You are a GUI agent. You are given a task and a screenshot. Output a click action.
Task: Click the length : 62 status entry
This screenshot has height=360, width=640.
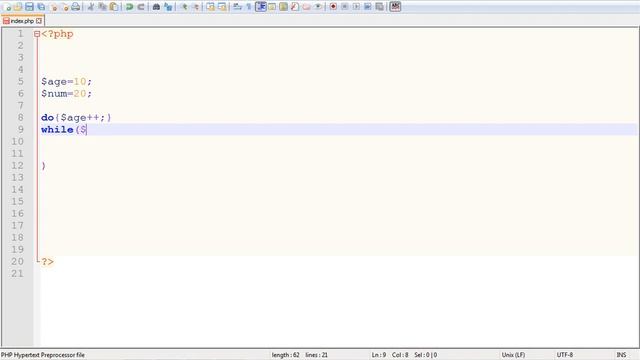(x=285, y=355)
